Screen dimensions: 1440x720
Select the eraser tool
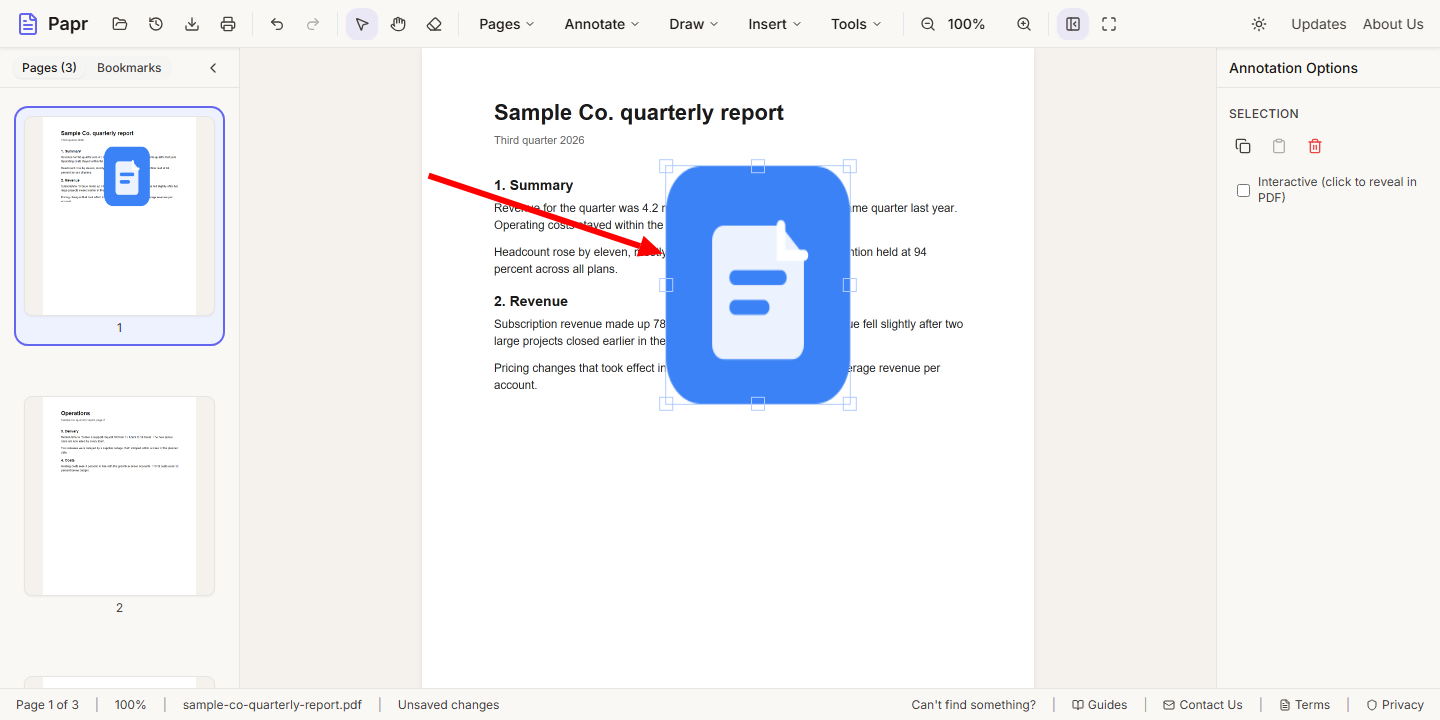coord(434,24)
